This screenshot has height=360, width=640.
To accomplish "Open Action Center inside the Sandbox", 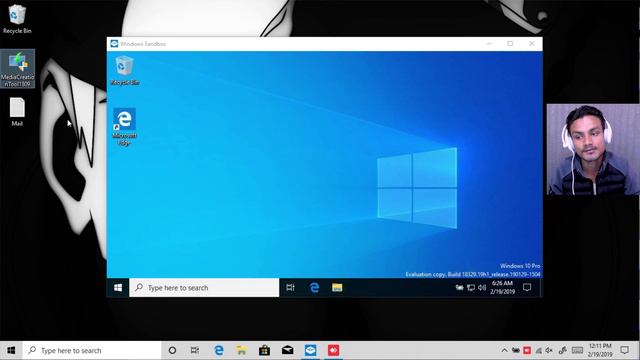I will coord(527,288).
